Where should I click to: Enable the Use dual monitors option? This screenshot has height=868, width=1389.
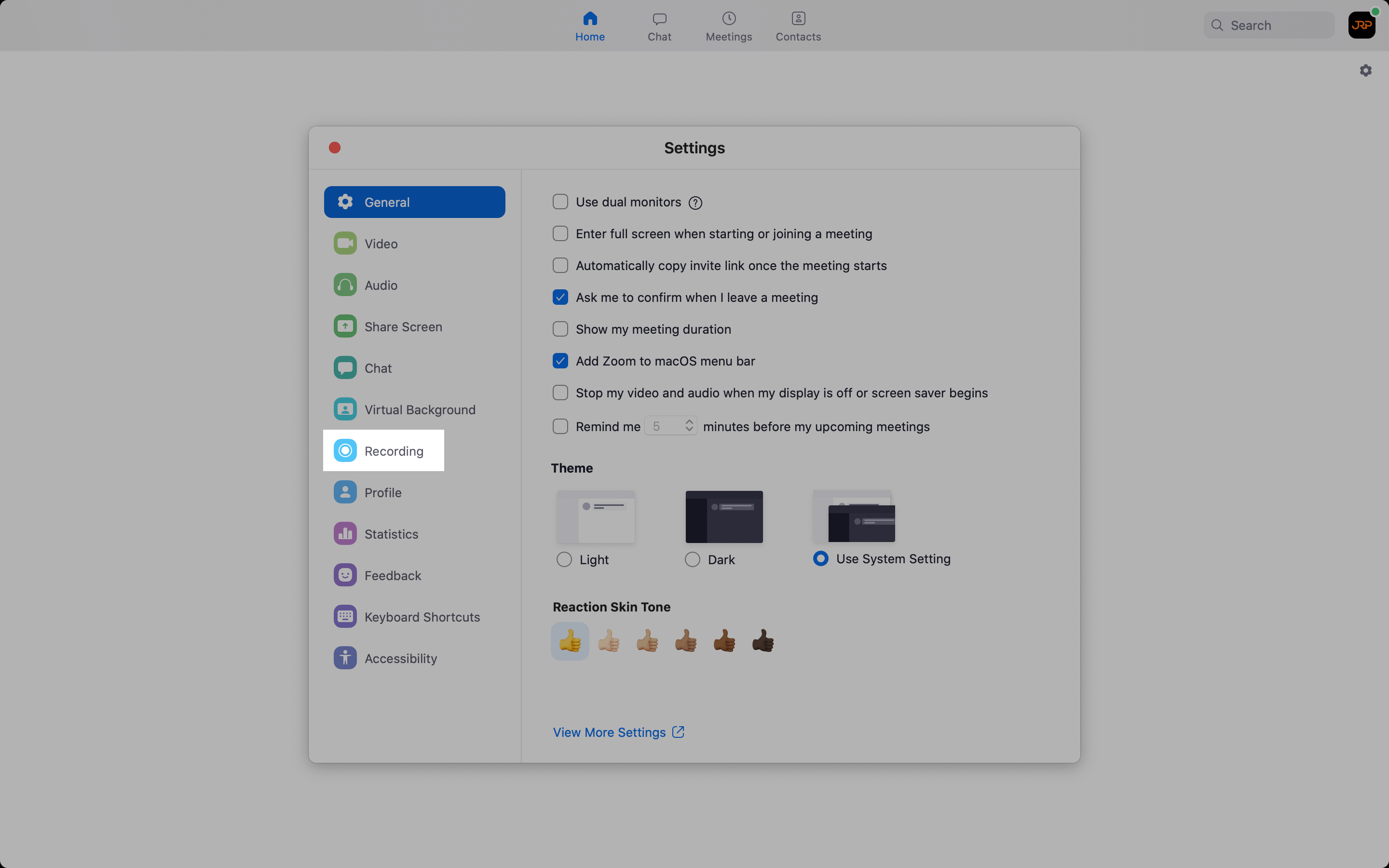click(x=560, y=202)
